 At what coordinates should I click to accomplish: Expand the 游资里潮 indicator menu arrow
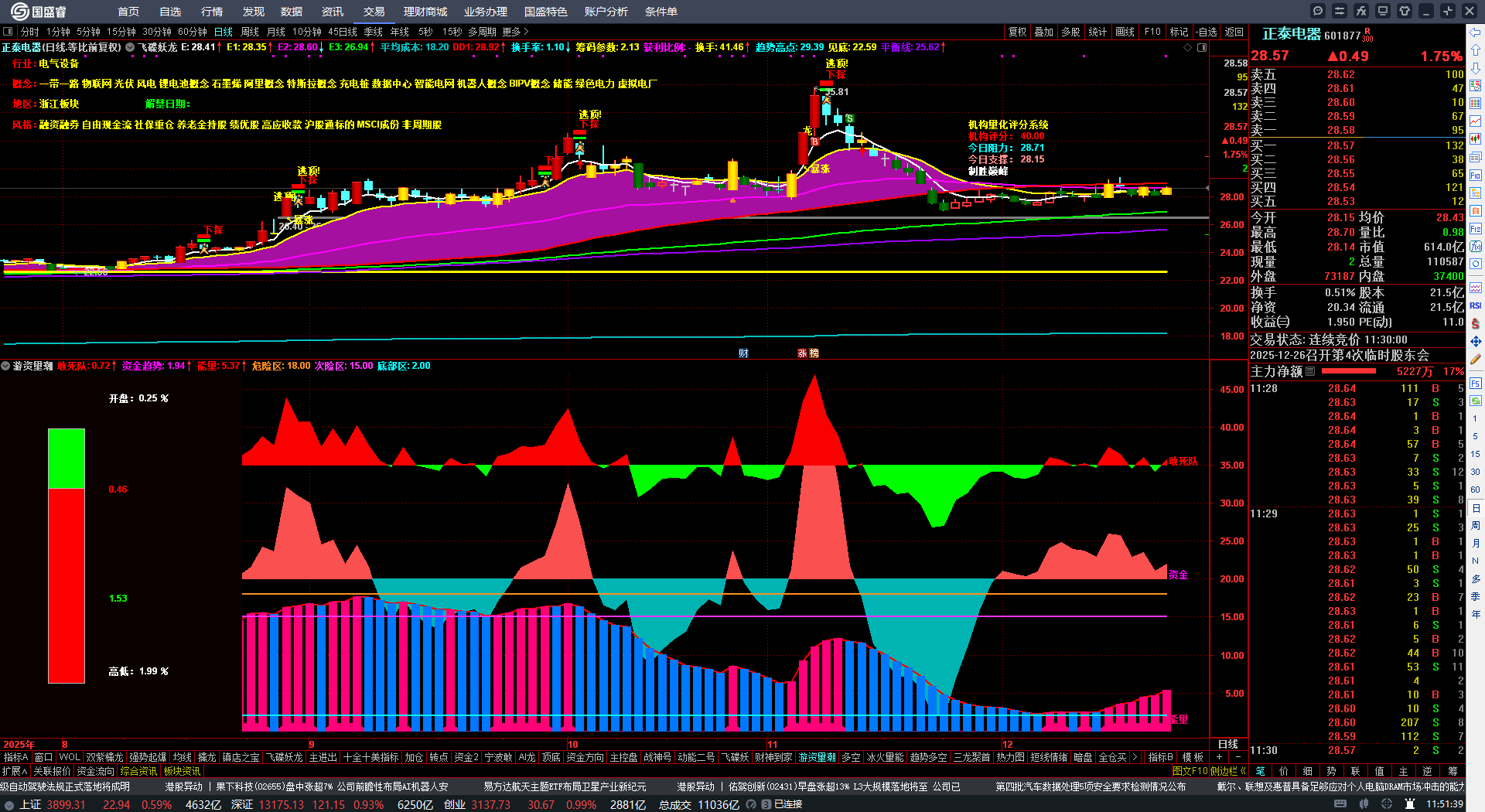tap(5, 366)
